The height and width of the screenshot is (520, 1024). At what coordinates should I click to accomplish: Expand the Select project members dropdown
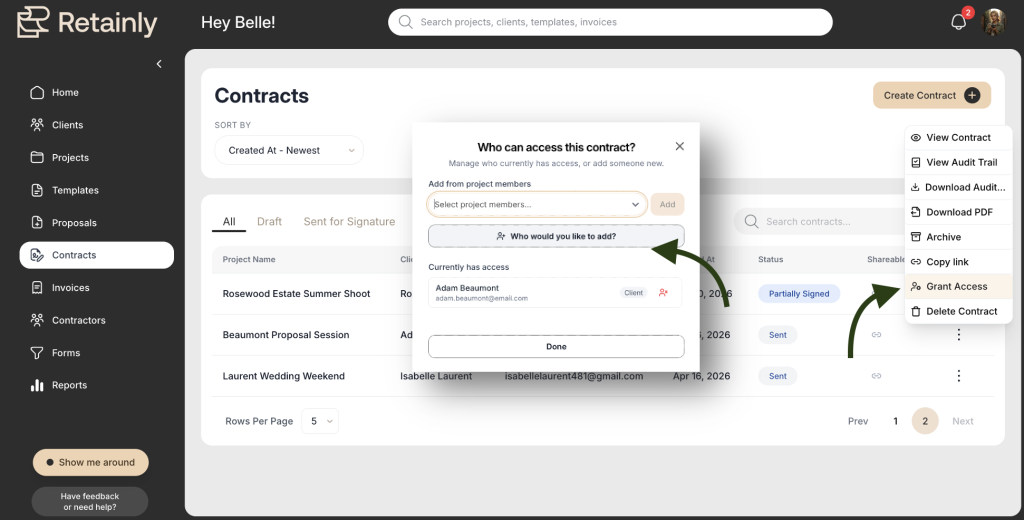coord(537,204)
